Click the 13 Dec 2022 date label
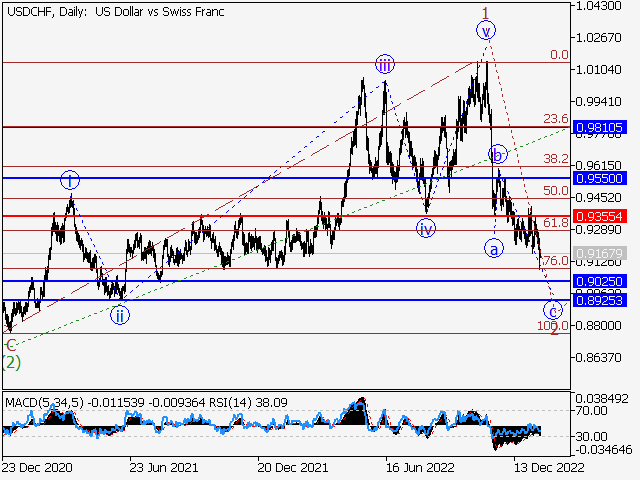Screen dimensions: 640x480 (549, 467)
